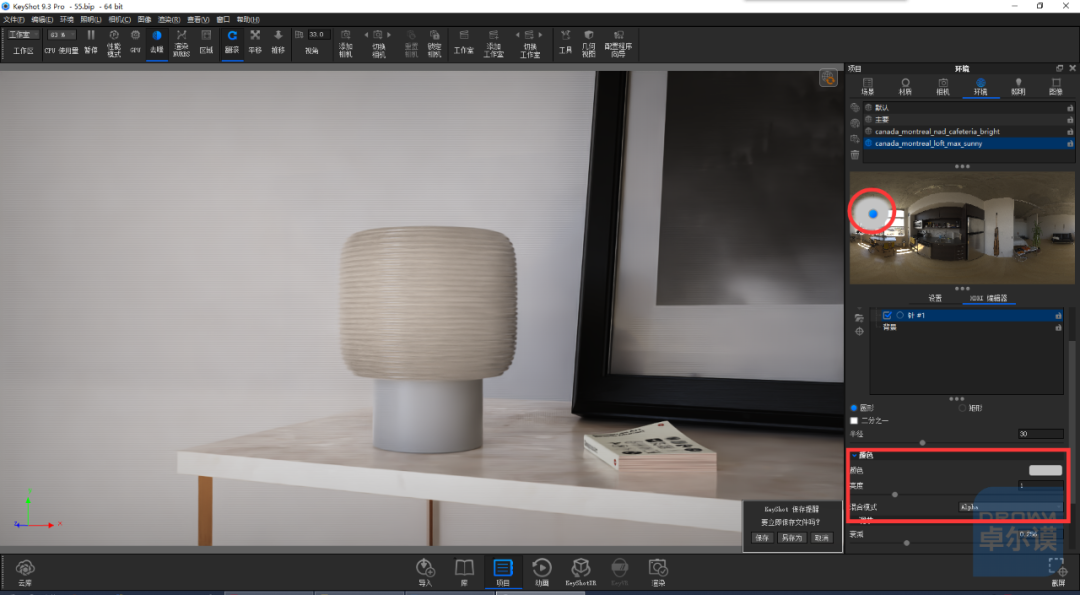The height and width of the screenshot is (595, 1080).
Task: Click the Lock Camera (锁定相机) icon
Action: 434,35
